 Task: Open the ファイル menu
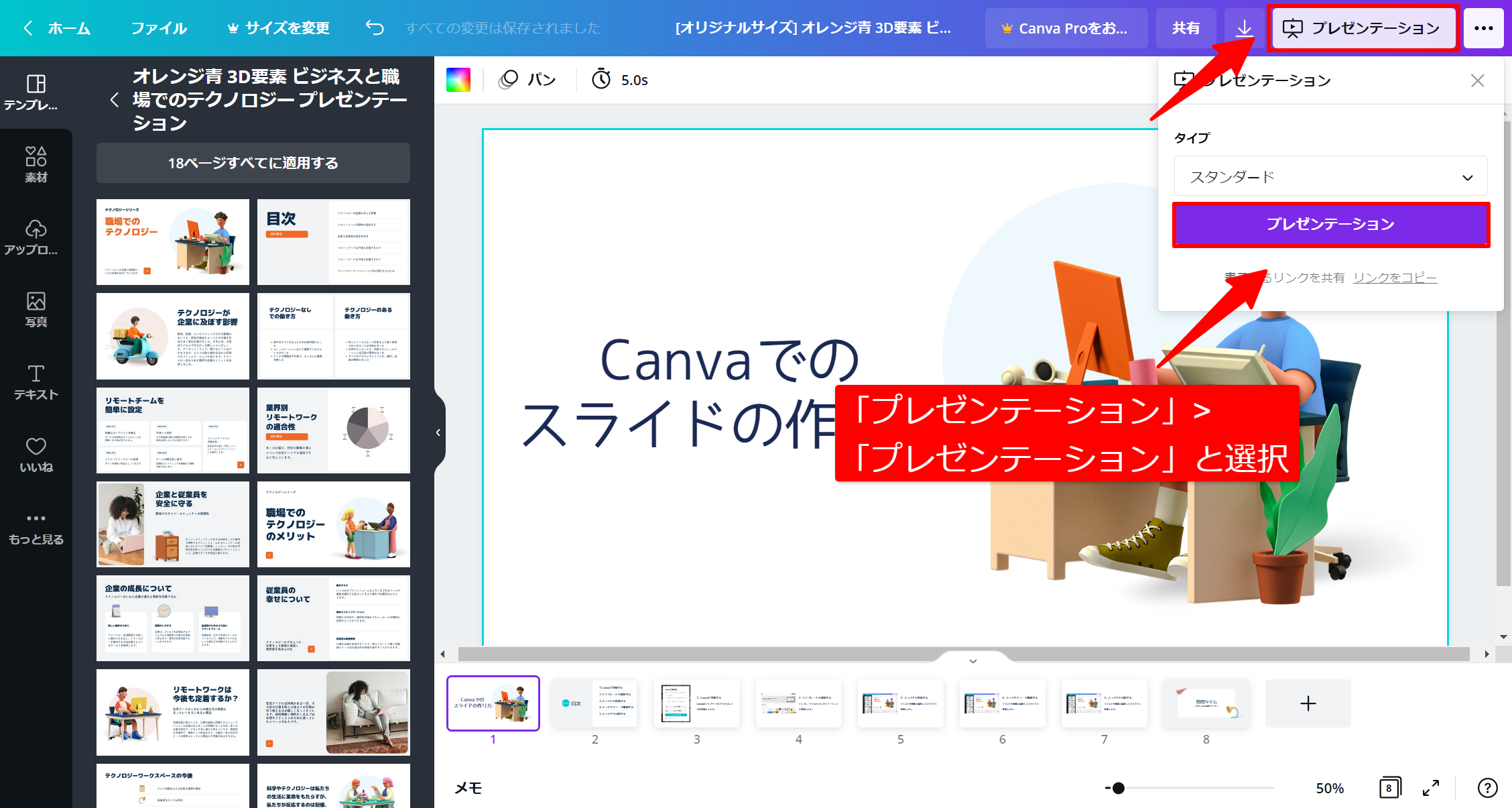159,28
